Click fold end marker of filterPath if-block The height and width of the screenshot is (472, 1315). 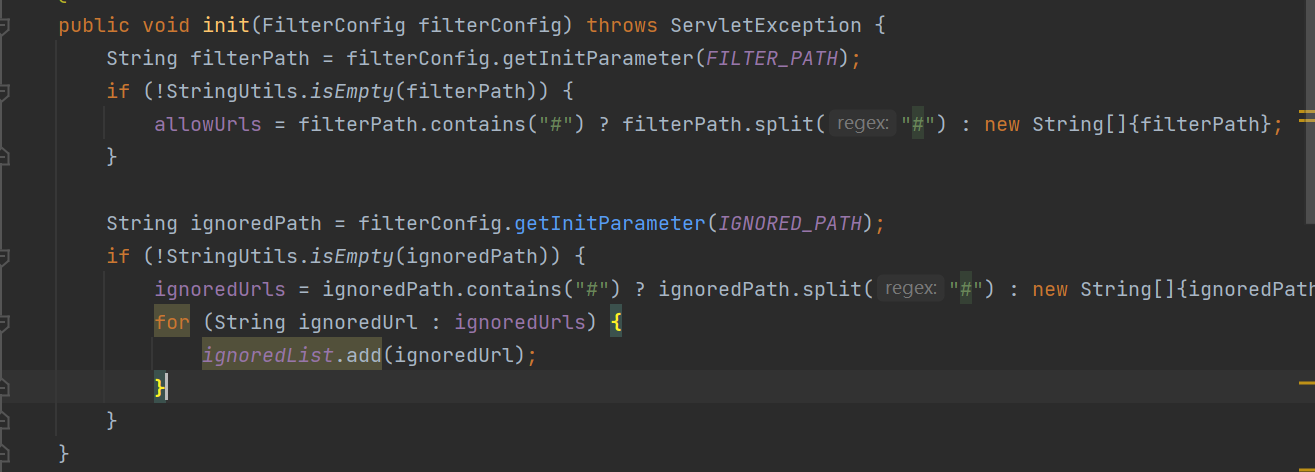pos(3,158)
